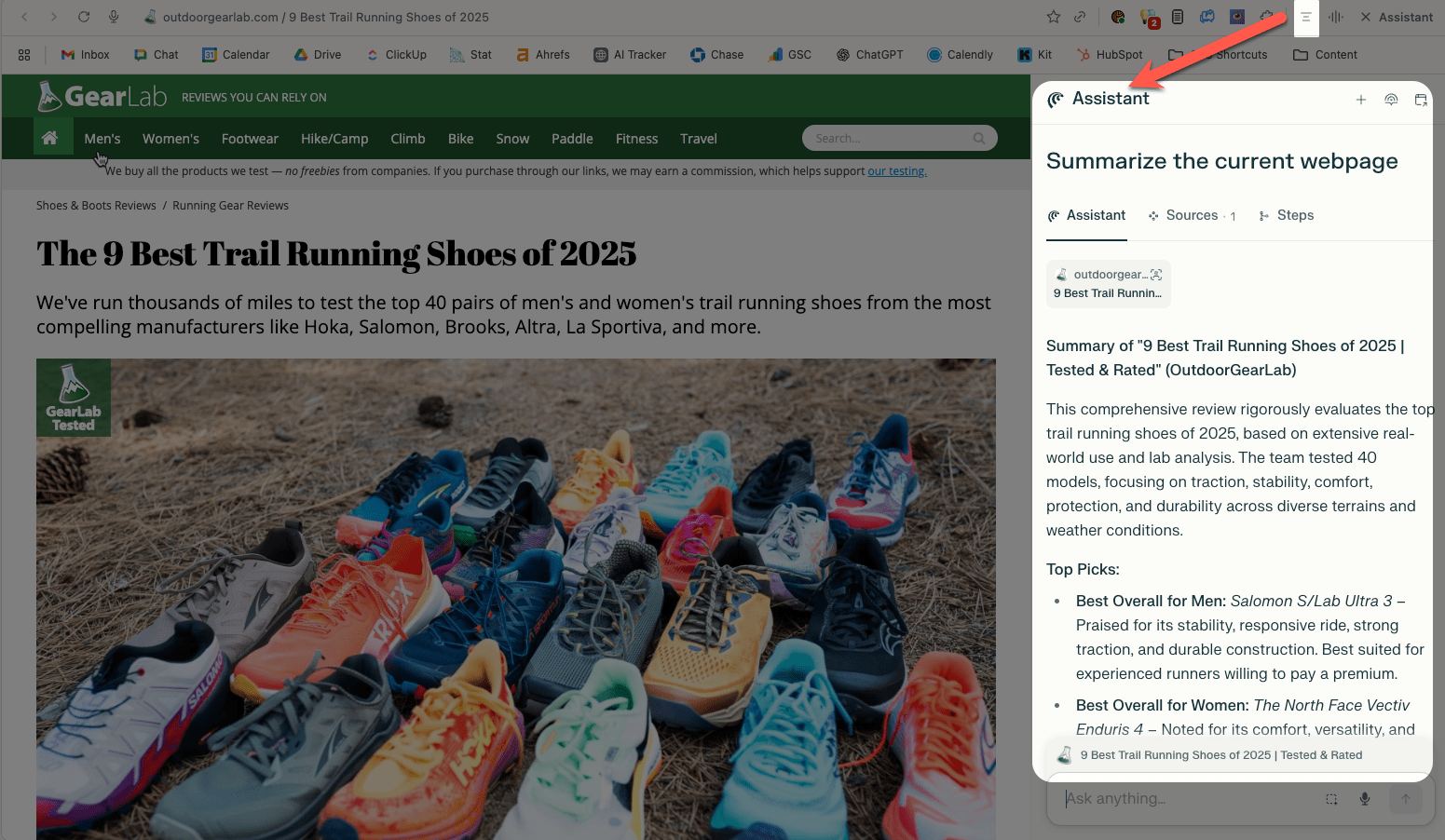Open the clock-face extension with green dot
Viewport: 1445px width, 840px height.
point(1118,17)
